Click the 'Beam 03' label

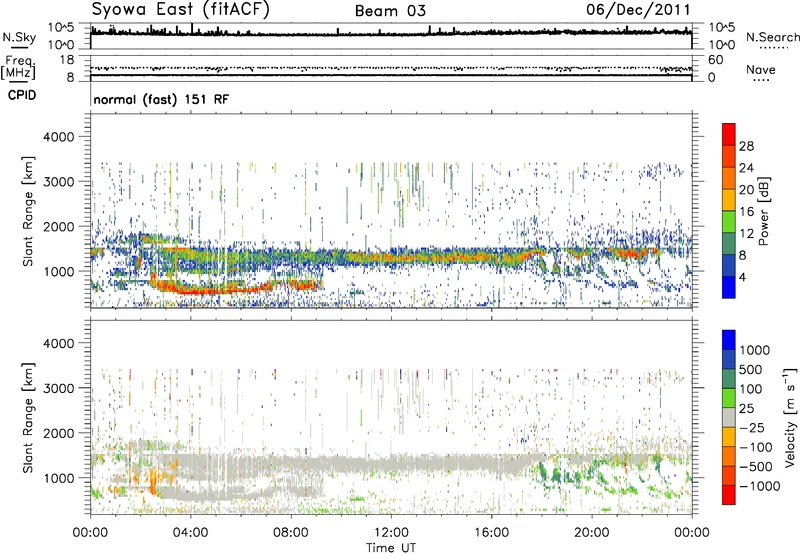pyautogui.click(x=390, y=11)
